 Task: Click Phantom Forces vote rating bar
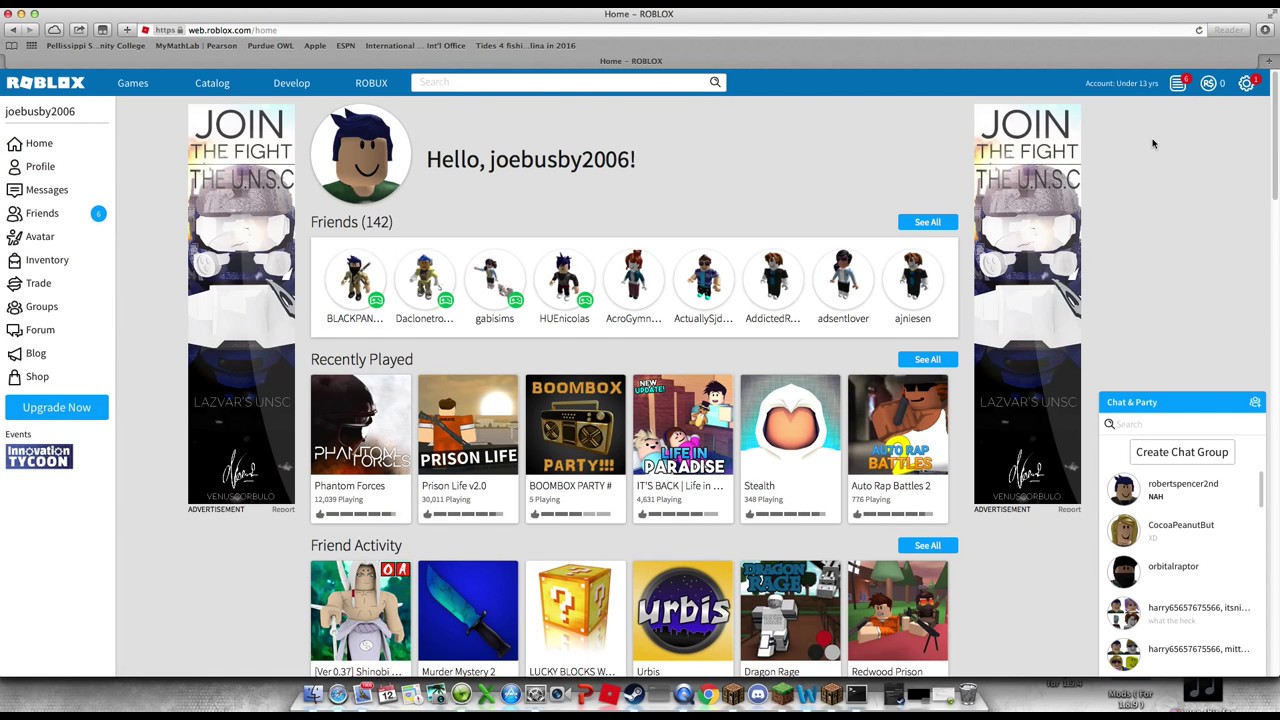coord(361,514)
